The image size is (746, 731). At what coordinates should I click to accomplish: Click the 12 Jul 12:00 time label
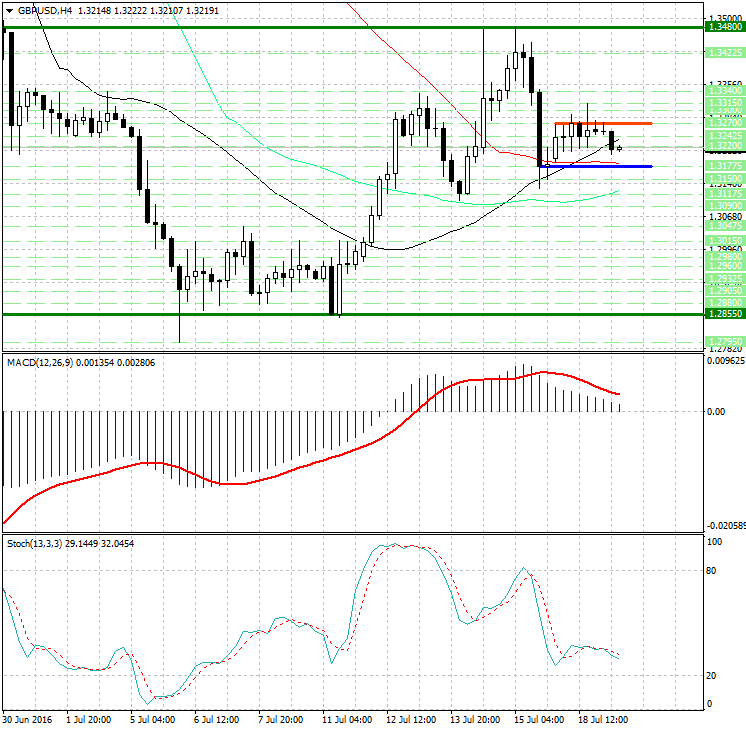click(x=411, y=719)
